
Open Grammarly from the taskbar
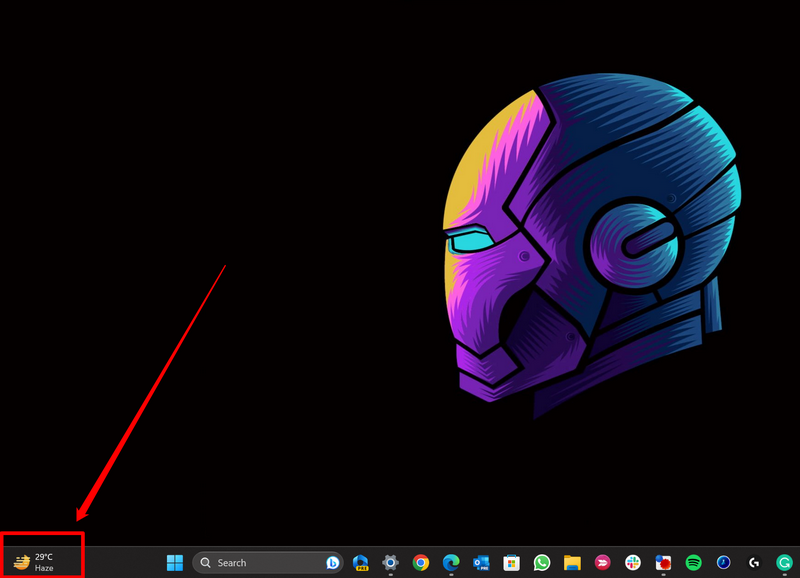coord(785,563)
